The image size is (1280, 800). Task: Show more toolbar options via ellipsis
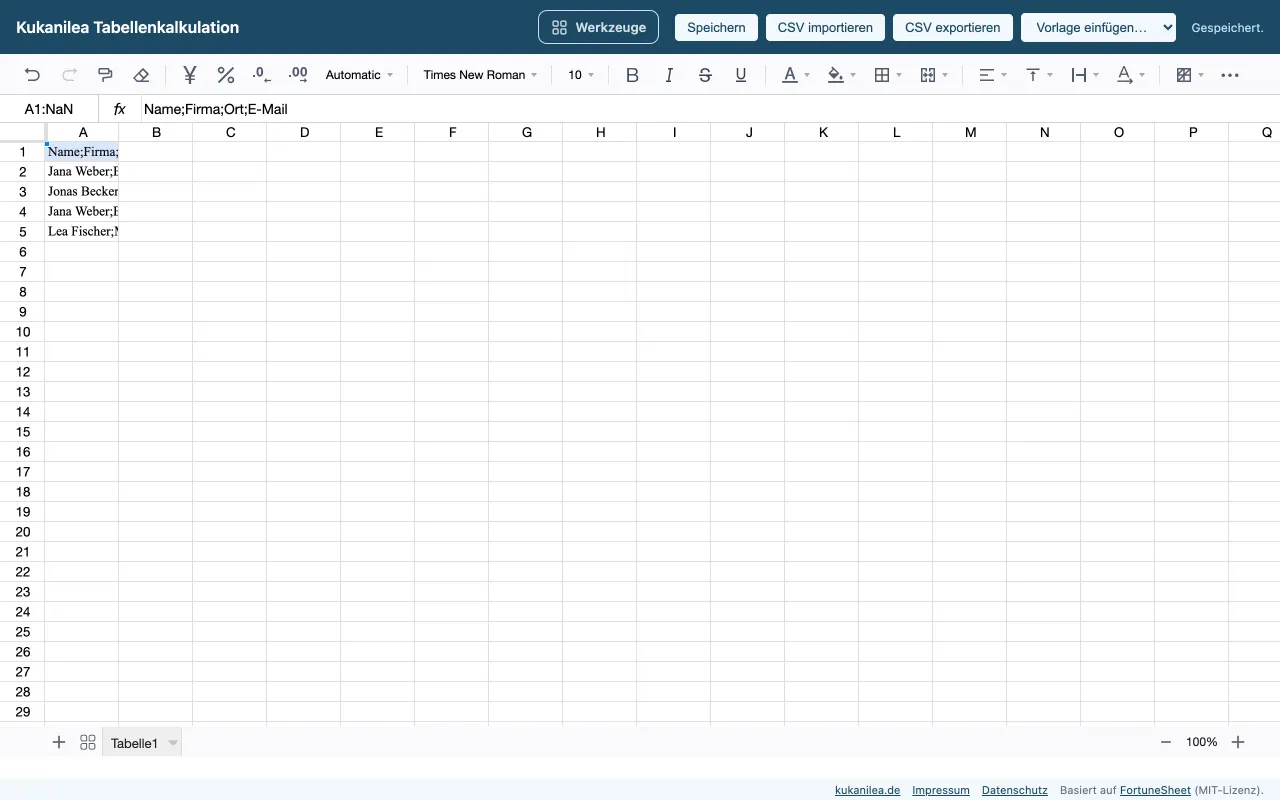[x=1230, y=75]
